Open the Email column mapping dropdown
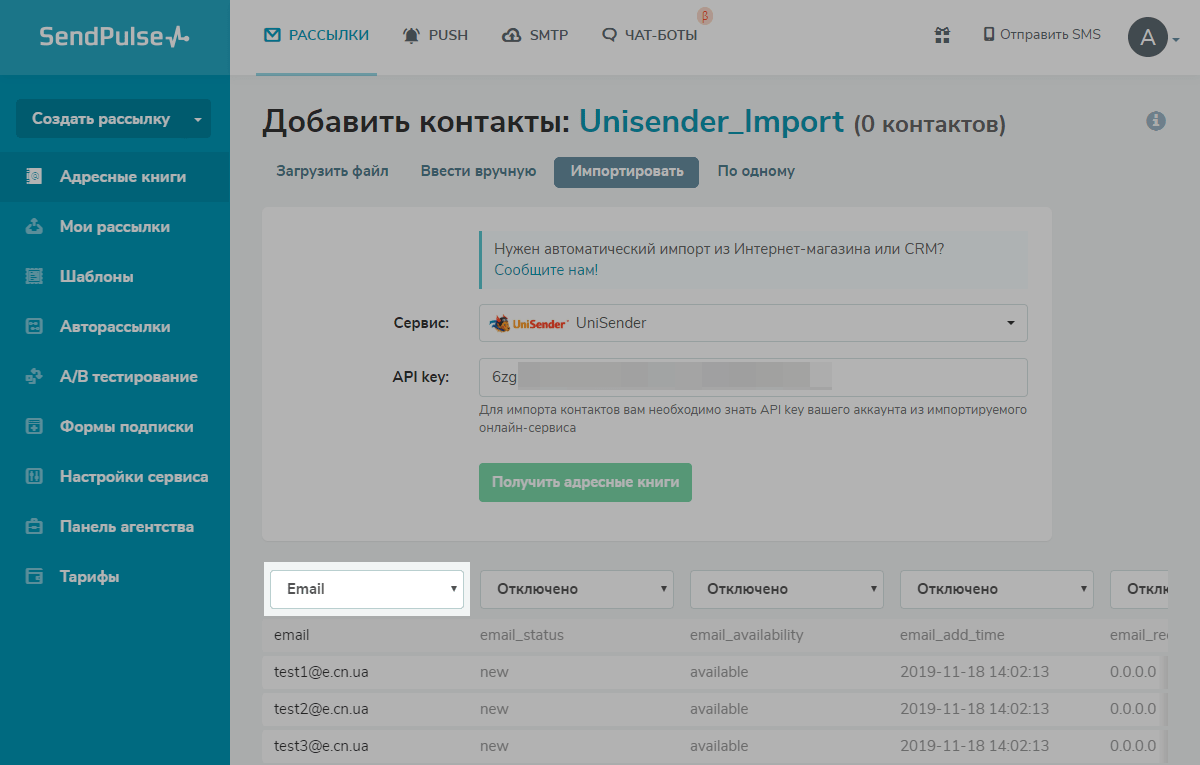This screenshot has height=765, width=1200. (x=367, y=589)
